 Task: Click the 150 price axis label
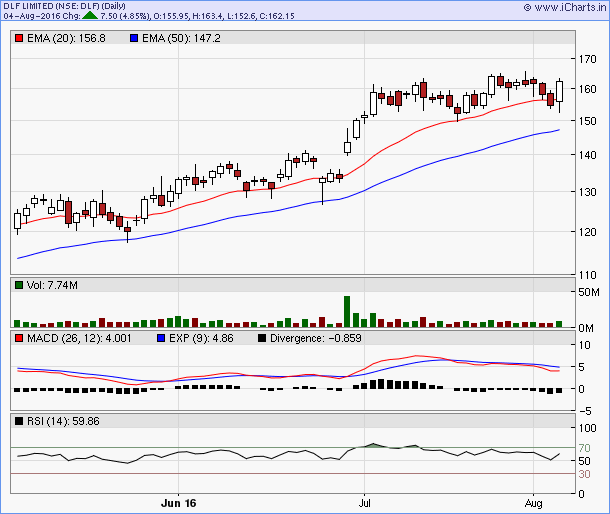tap(587, 121)
